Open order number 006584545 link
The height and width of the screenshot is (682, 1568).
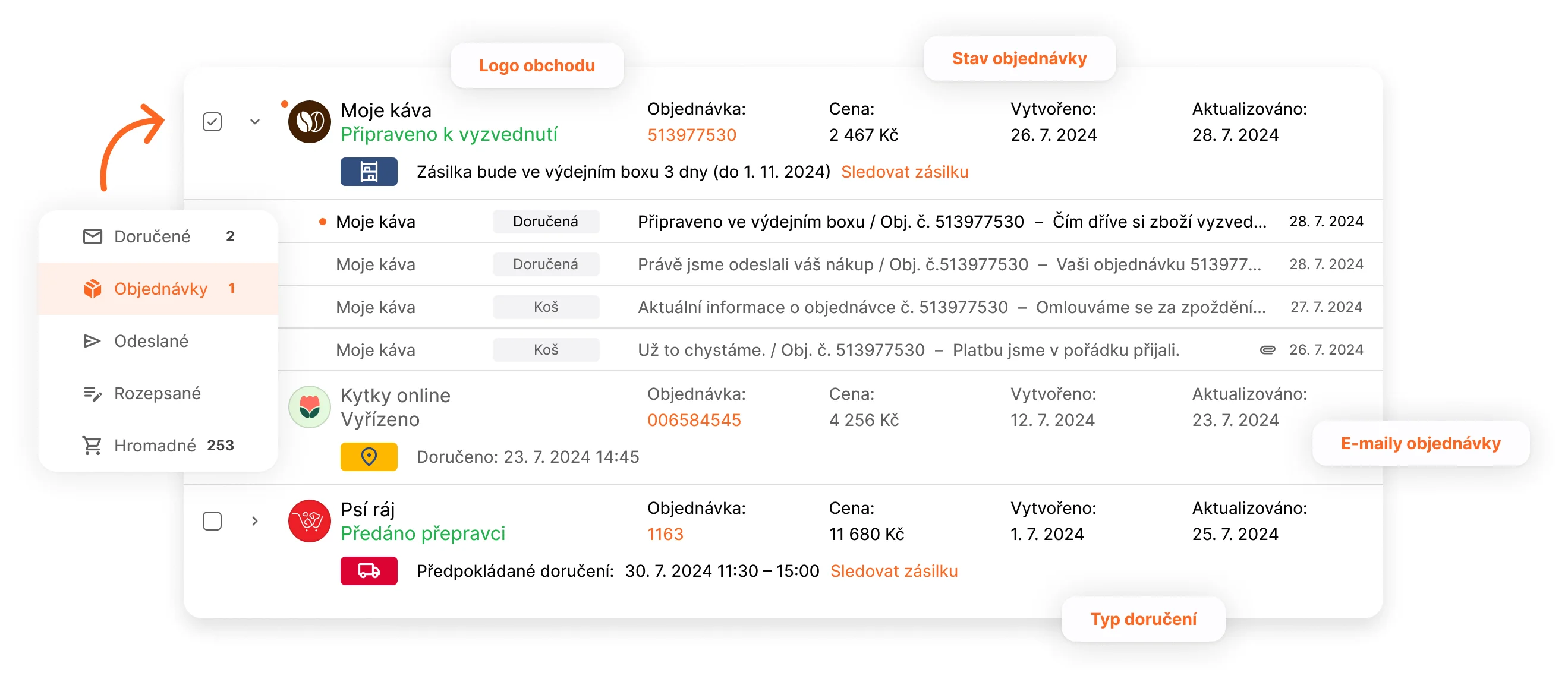[x=694, y=420]
